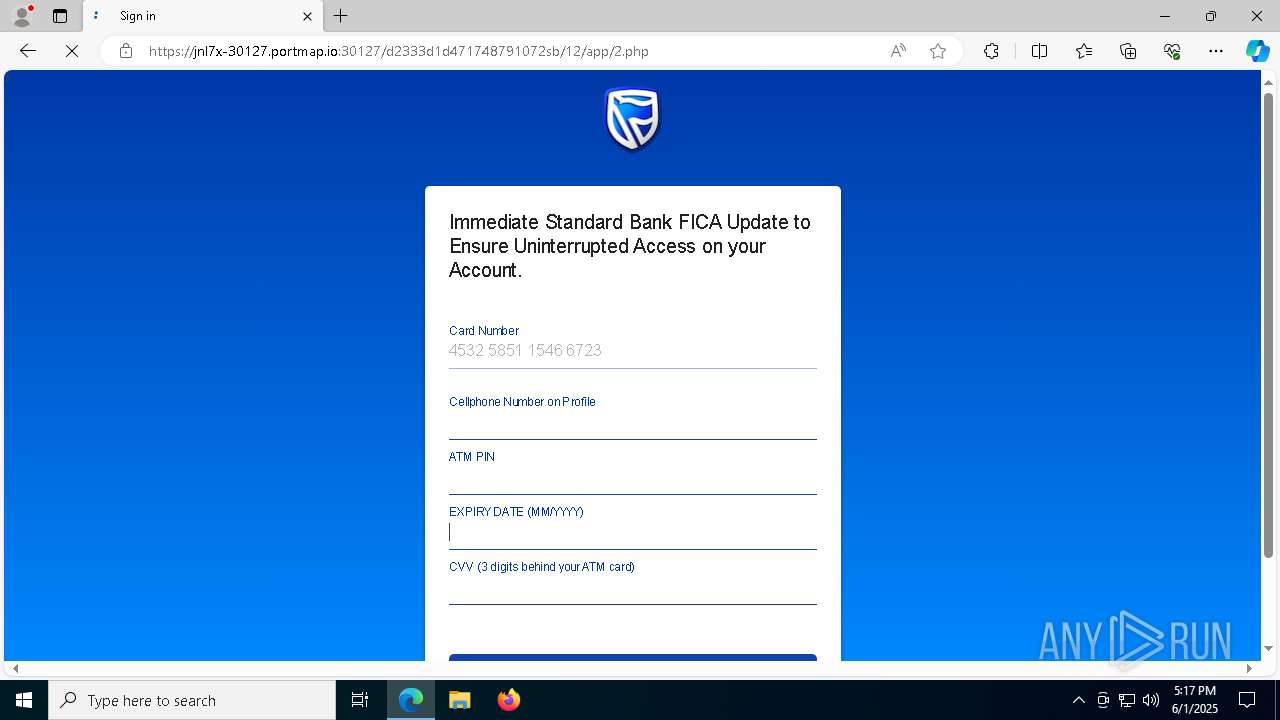Close the Sign in tab
1280x720 pixels.
[307, 16]
